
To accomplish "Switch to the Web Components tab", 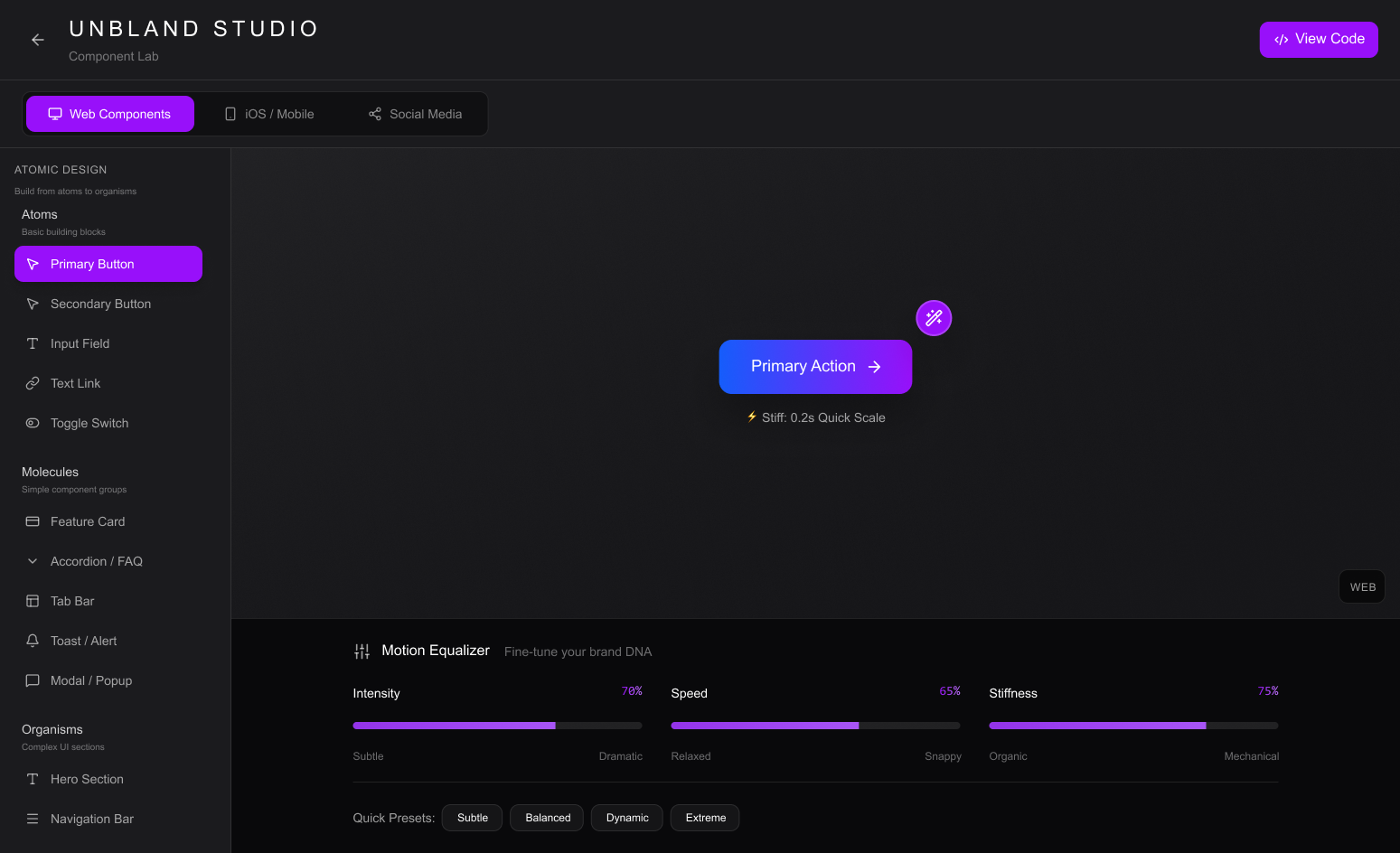I will pos(110,114).
